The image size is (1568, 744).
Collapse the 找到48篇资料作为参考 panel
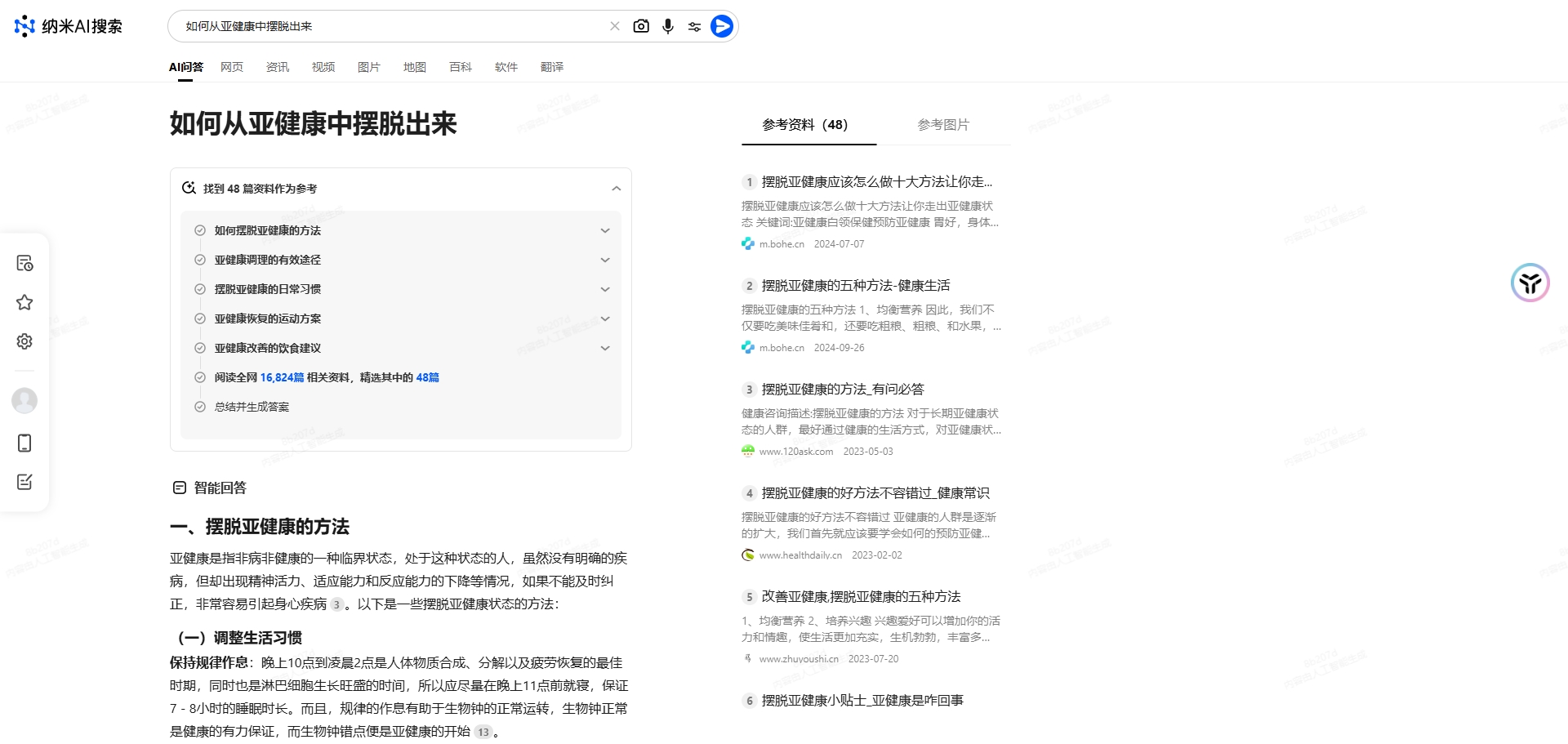[617, 188]
